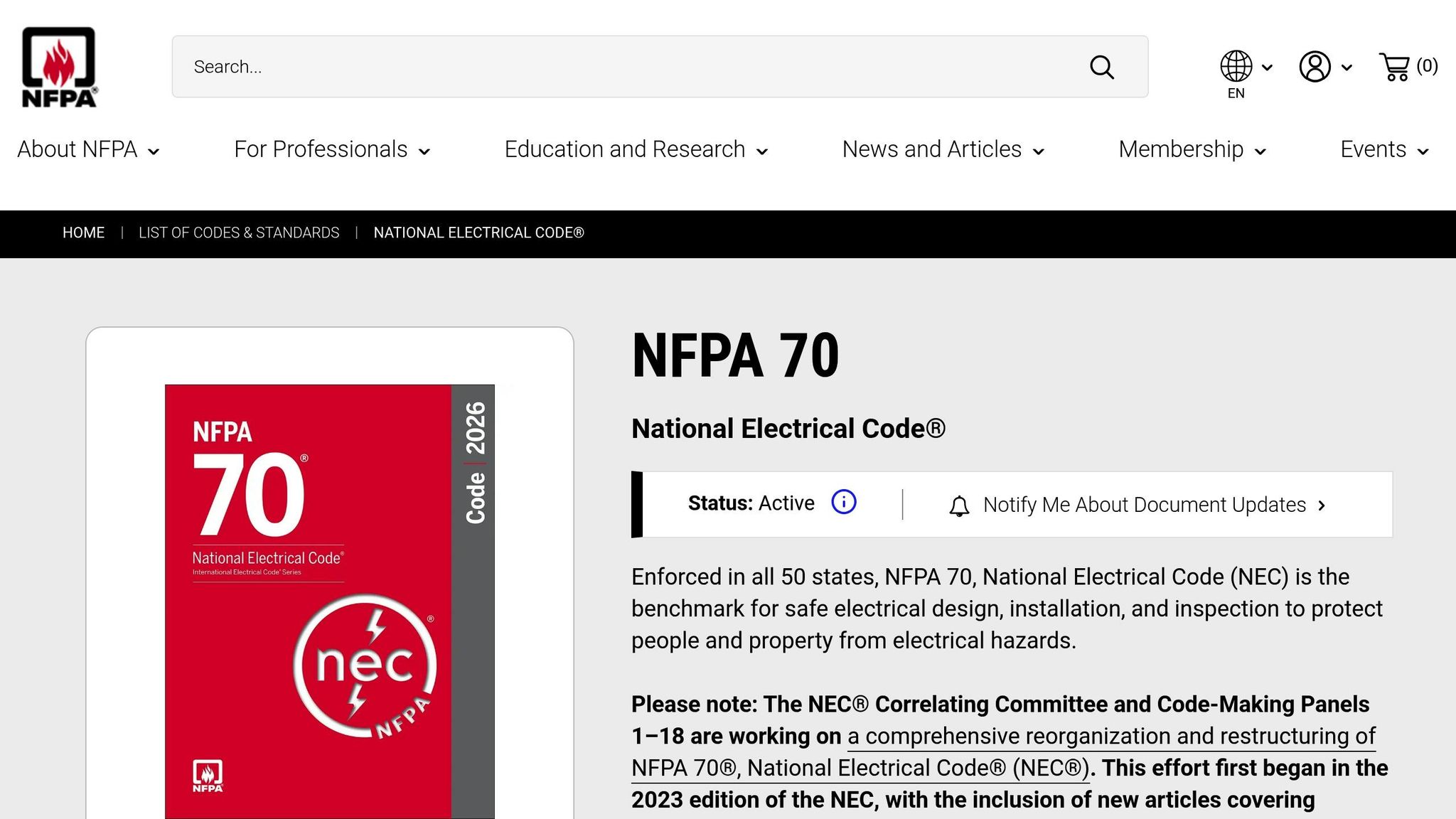Open the shopping cart icon
1456x819 pixels.
pos(1394,67)
